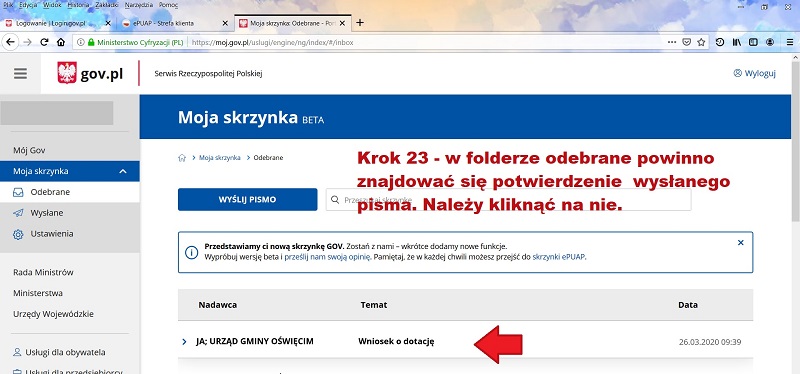Log out using the Wyloguj link

pos(755,73)
